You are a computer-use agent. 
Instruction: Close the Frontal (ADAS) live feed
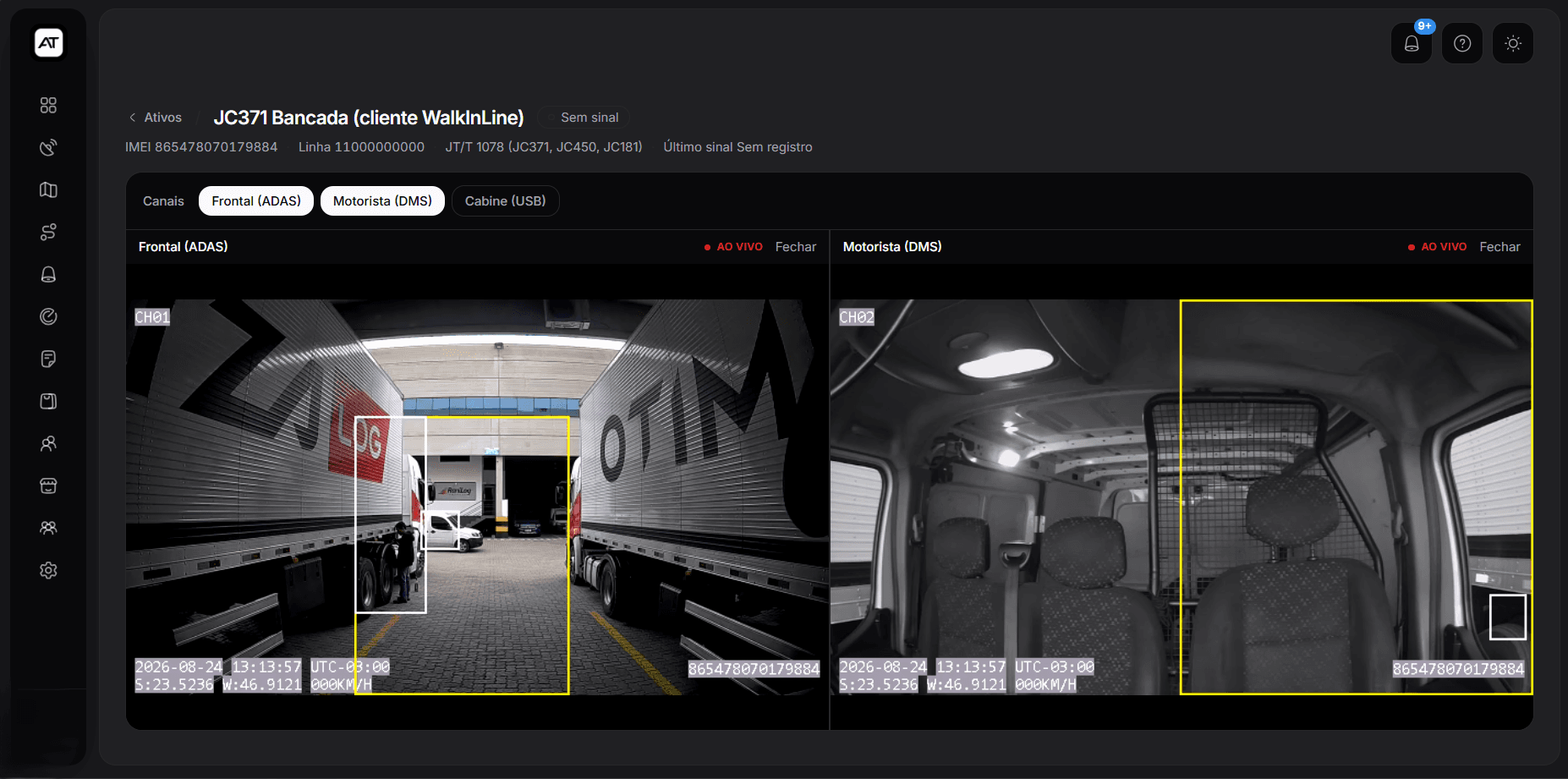pos(796,247)
